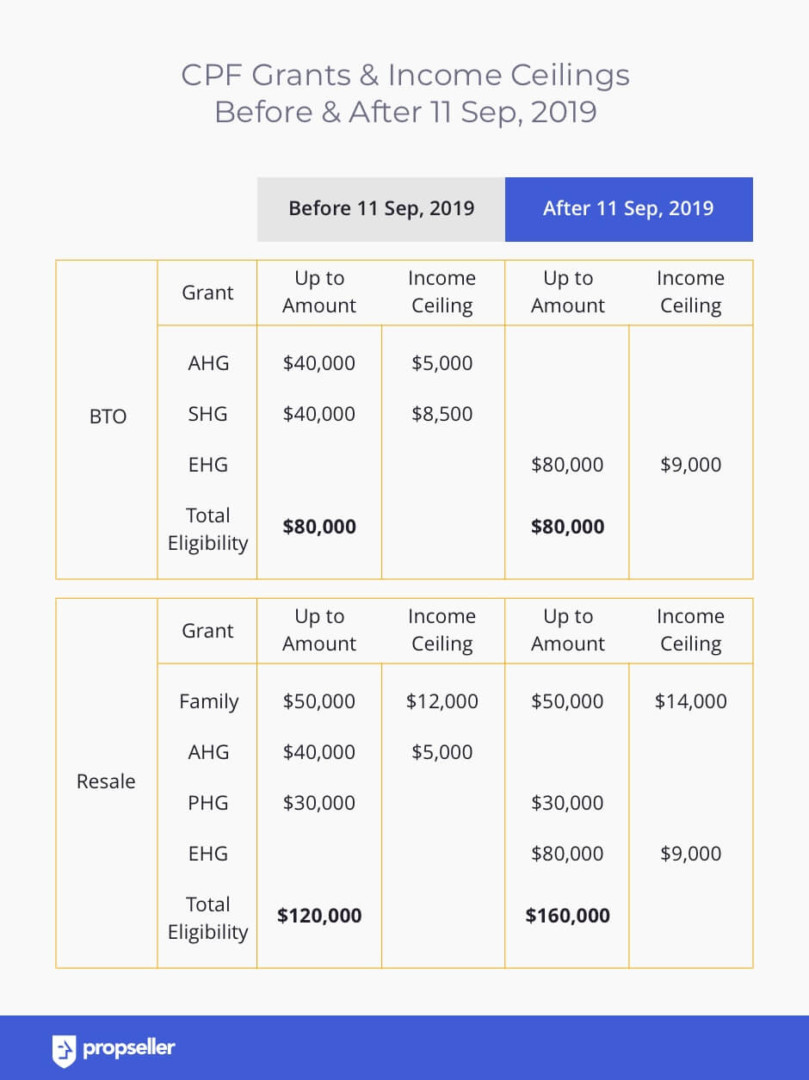This screenshot has width=809, height=1080.
Task: Click the $30,000 PHG amount after Sep
Action: [x=567, y=803]
